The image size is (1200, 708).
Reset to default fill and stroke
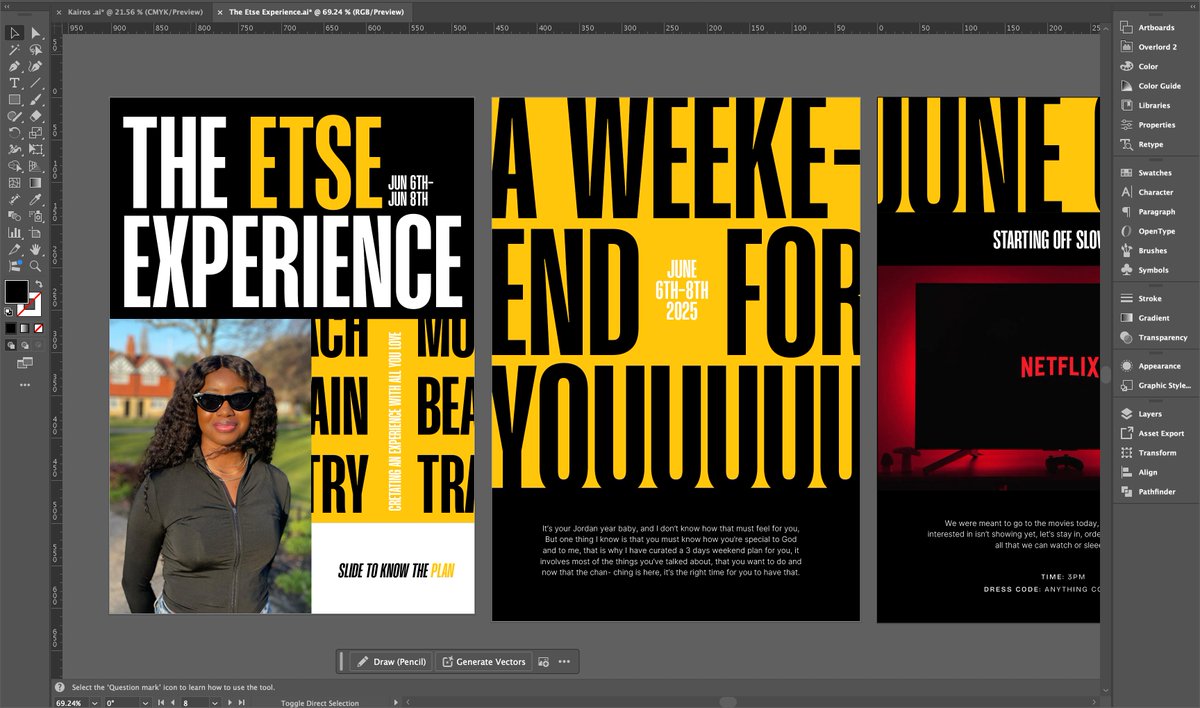point(10,311)
